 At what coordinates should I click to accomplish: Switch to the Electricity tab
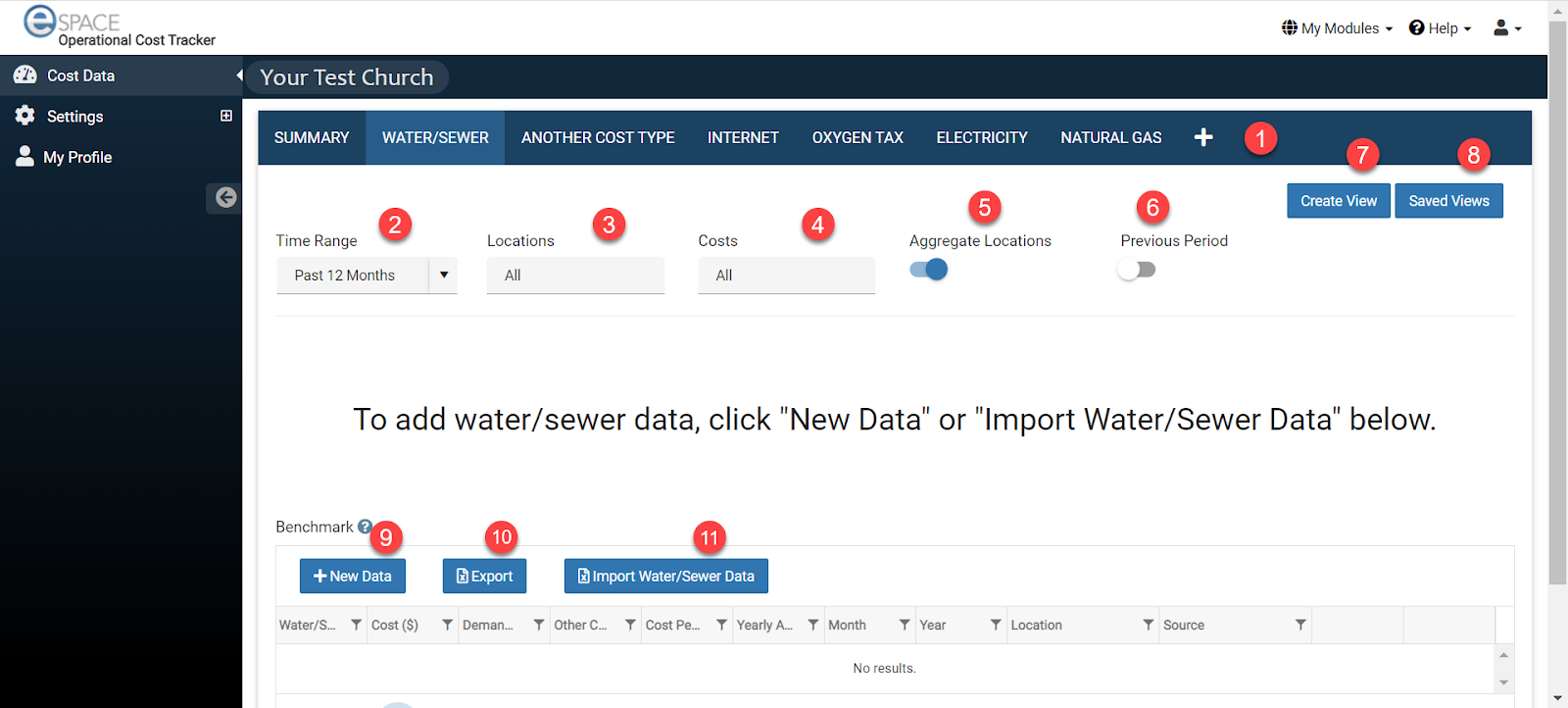981,137
